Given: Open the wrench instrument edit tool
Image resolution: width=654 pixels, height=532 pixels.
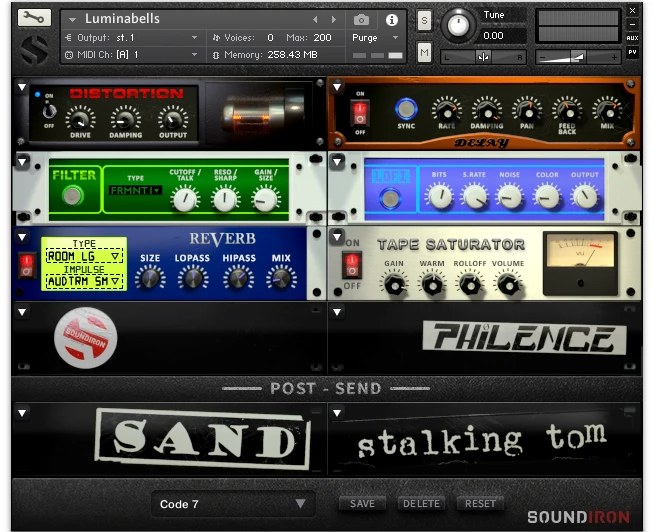Looking at the screenshot, I should tap(34, 18).
